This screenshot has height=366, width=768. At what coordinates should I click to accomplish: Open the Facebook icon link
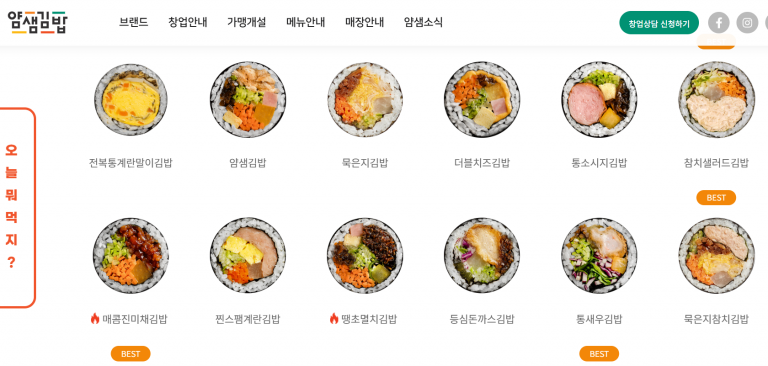(719, 23)
